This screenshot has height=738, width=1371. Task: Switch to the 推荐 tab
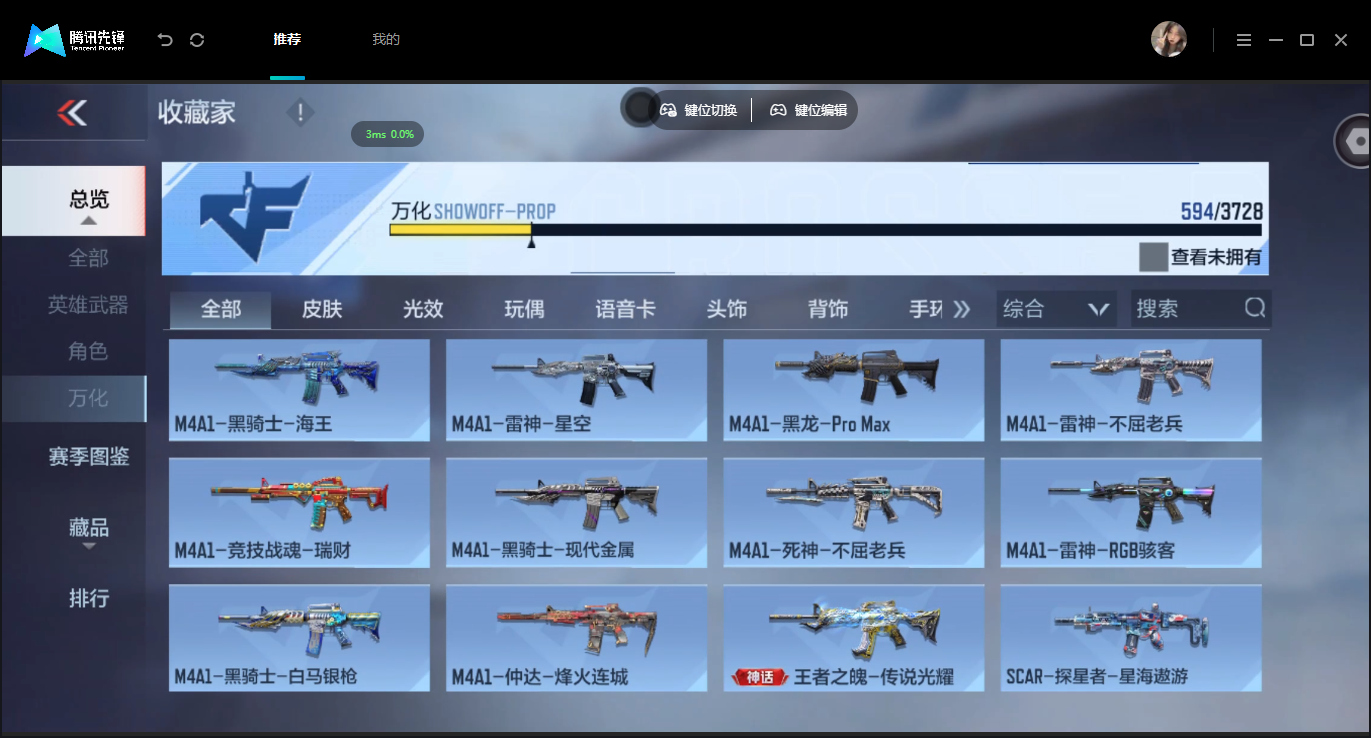point(287,40)
